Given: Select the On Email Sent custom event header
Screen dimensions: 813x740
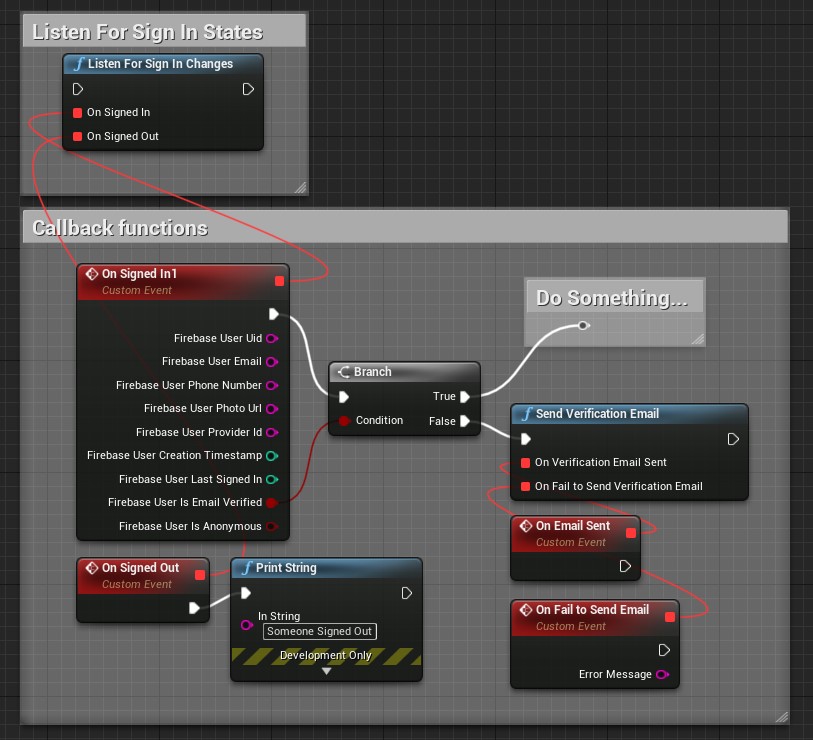Looking at the screenshot, I should [575, 534].
